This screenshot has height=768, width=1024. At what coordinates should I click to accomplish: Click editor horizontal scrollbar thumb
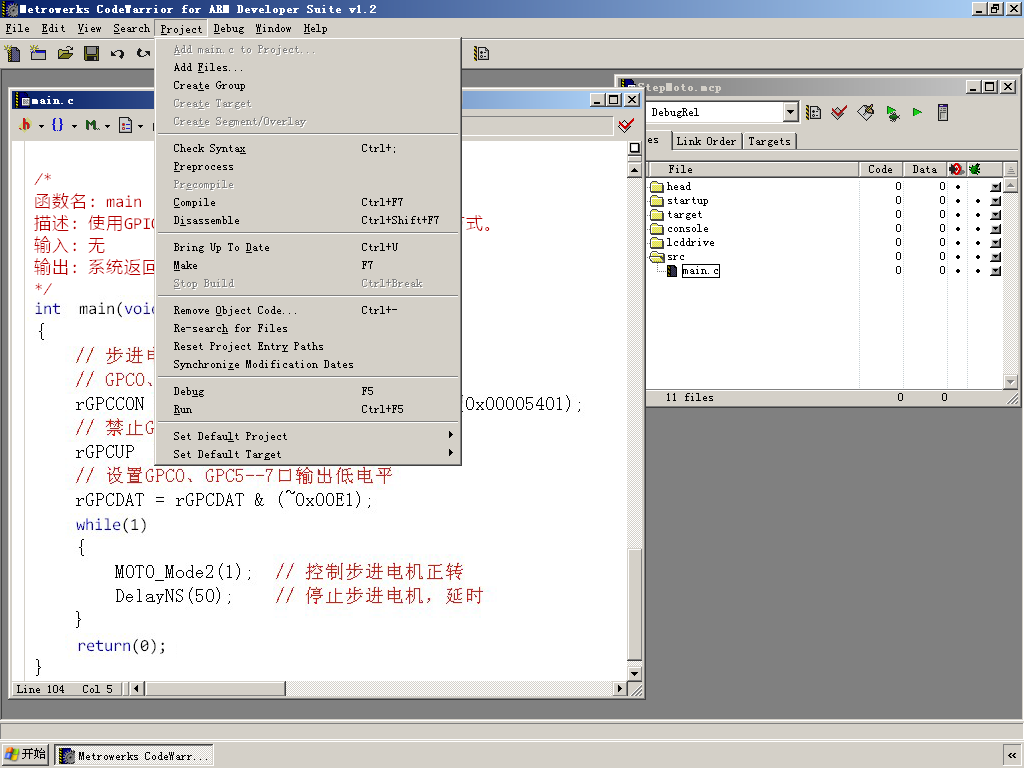[216, 688]
